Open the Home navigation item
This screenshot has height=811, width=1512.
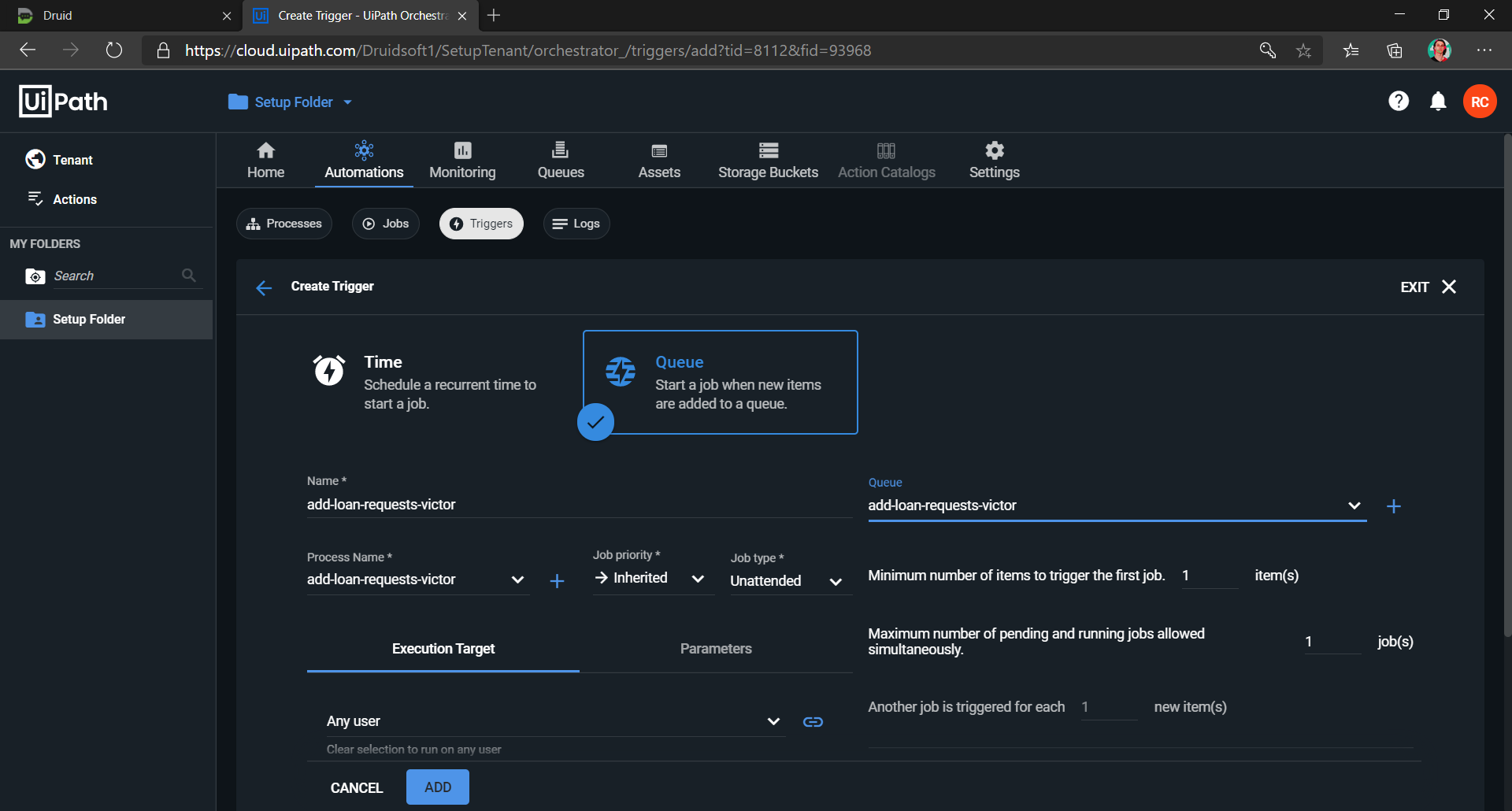pos(265,161)
